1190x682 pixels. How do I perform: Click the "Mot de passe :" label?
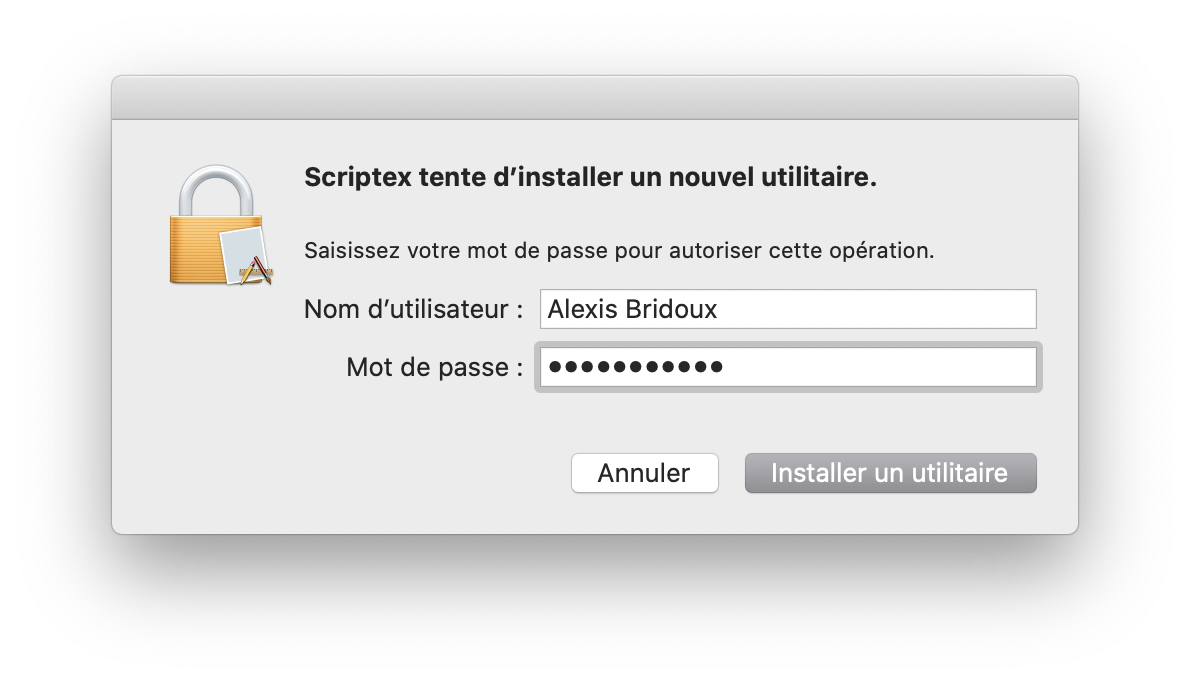coord(434,367)
